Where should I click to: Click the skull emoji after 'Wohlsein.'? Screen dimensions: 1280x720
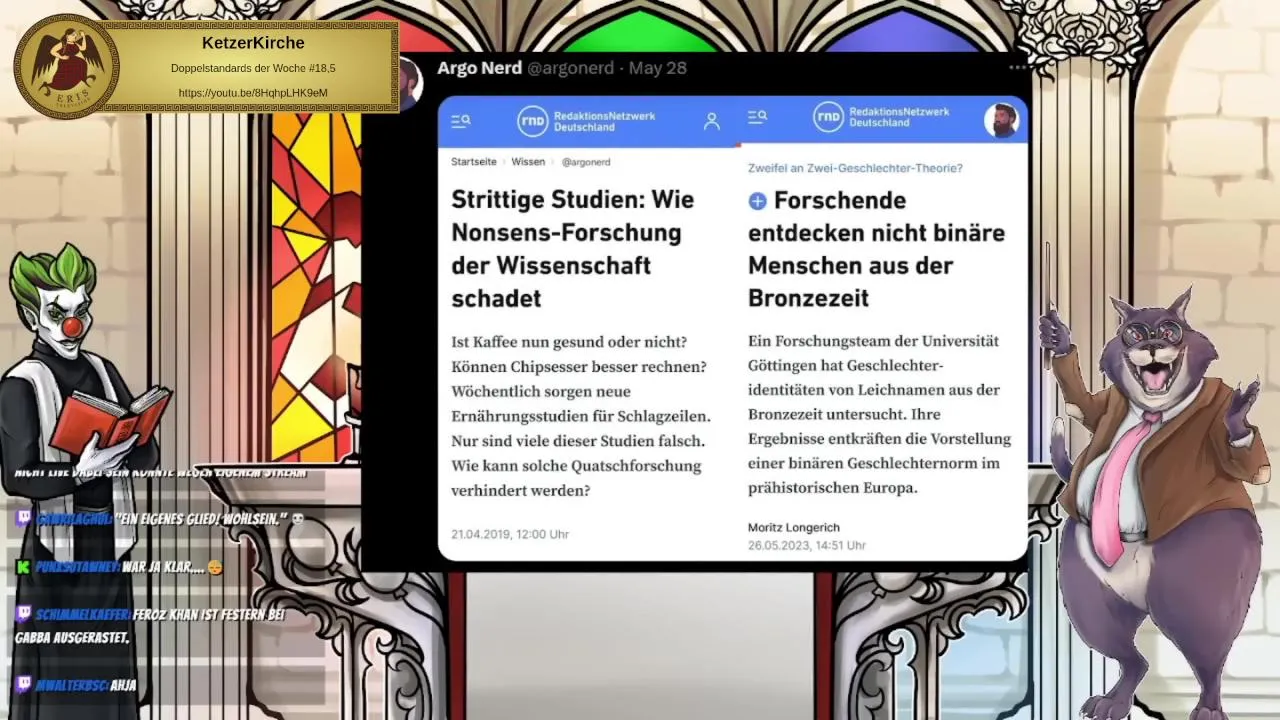pos(297,519)
